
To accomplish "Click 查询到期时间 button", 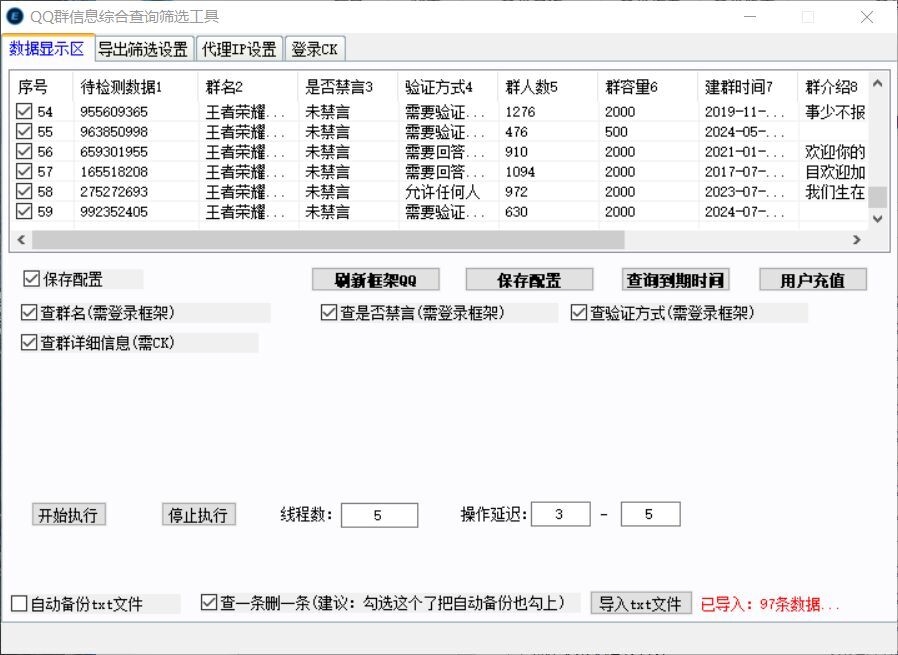I will coord(675,280).
